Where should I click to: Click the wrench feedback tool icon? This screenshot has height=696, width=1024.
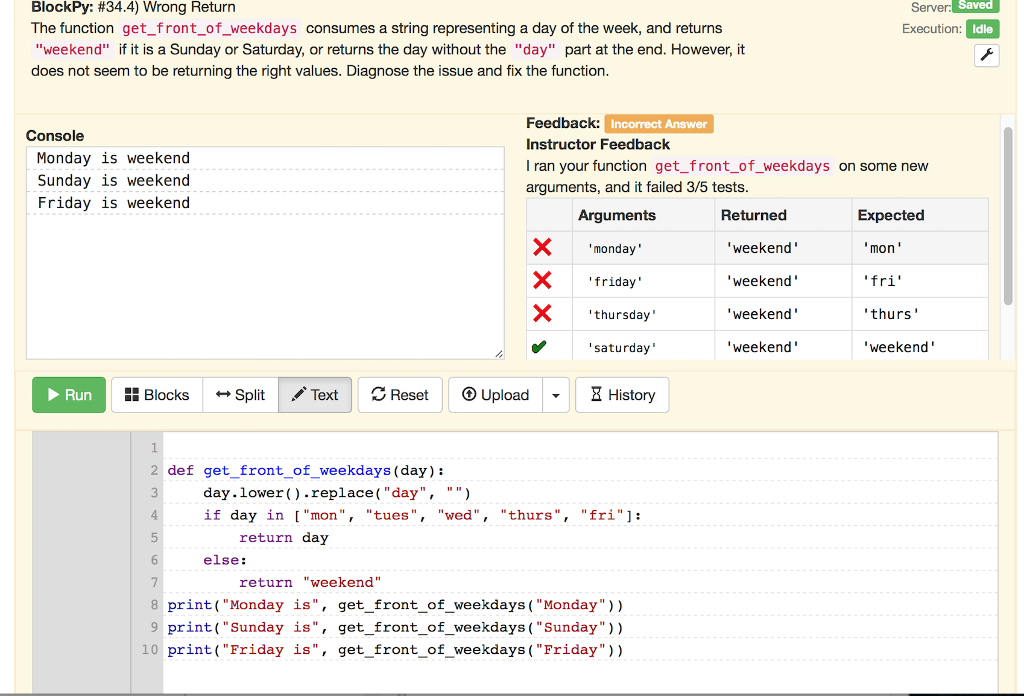tap(986, 55)
